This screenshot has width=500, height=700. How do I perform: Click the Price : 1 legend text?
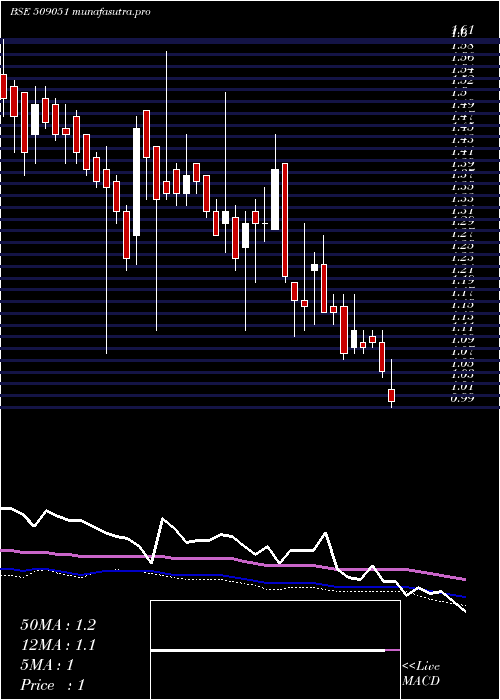tap(52, 685)
